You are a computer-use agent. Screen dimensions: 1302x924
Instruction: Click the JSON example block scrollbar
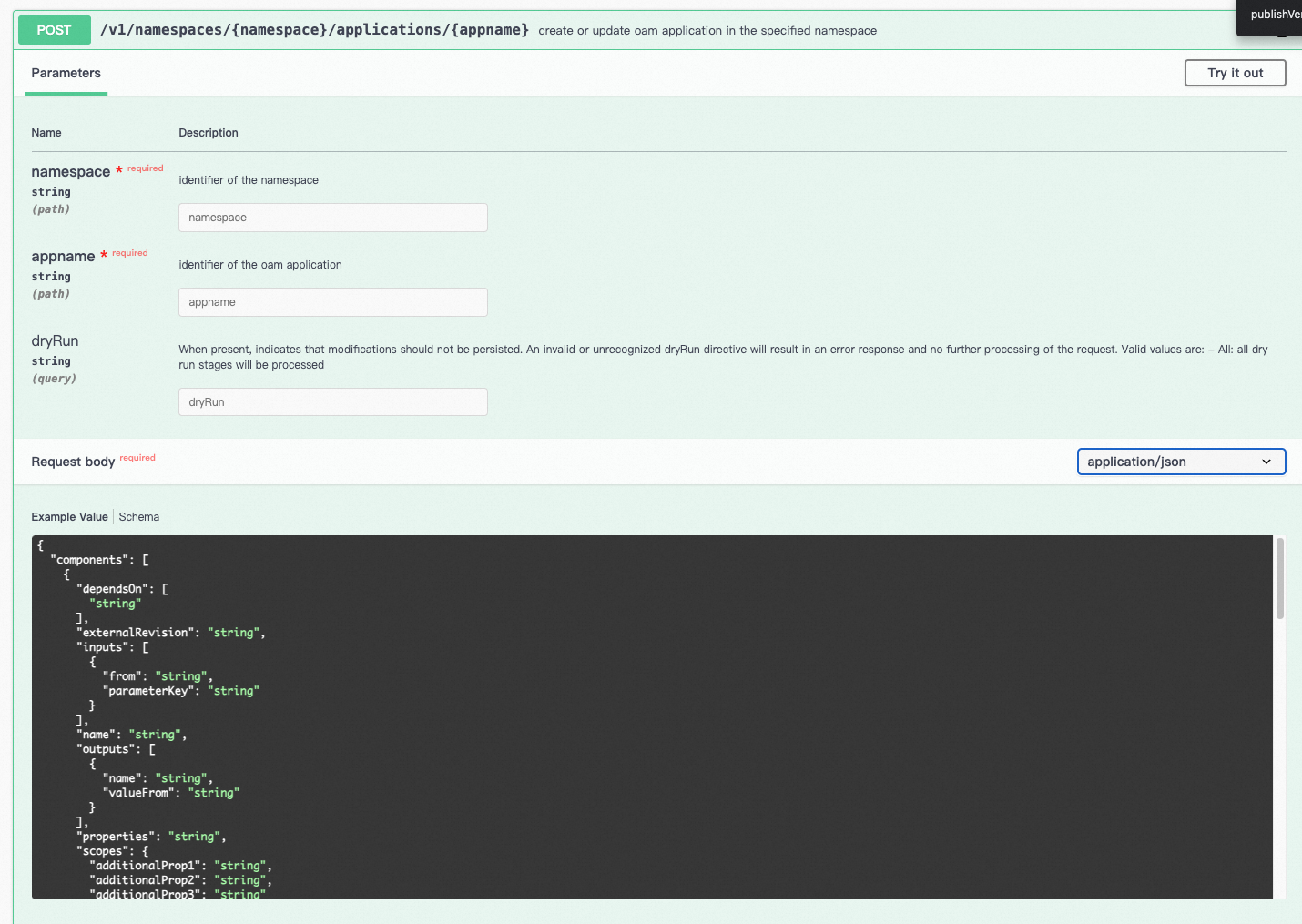[x=1279, y=579]
